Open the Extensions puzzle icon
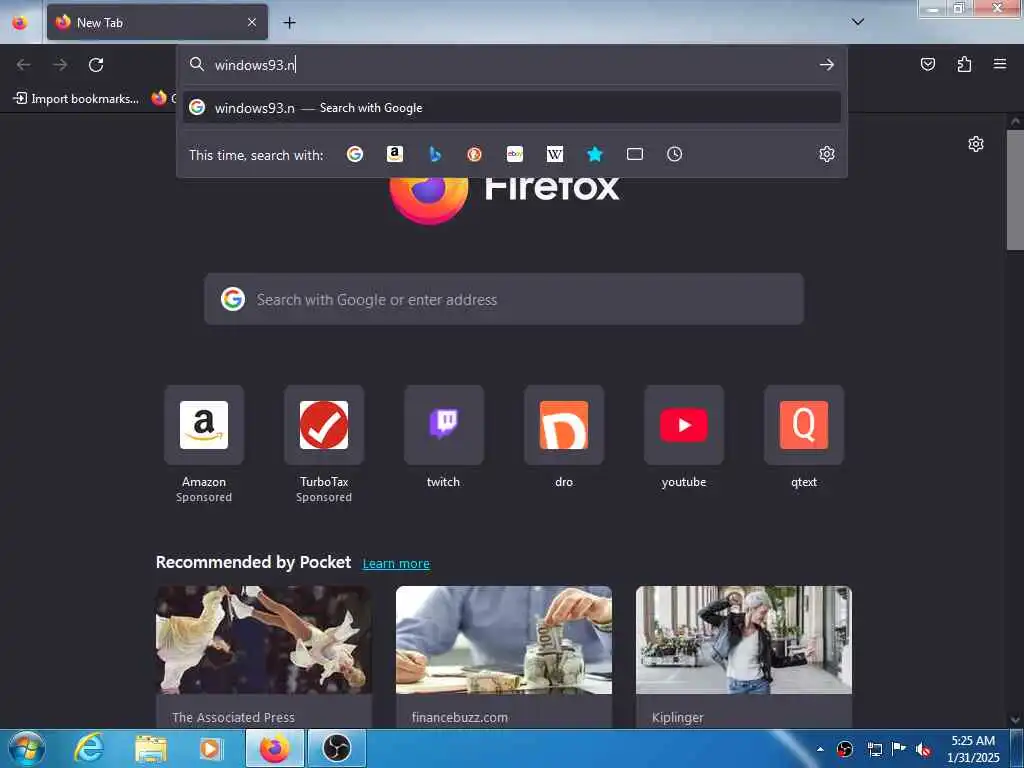 point(964,64)
